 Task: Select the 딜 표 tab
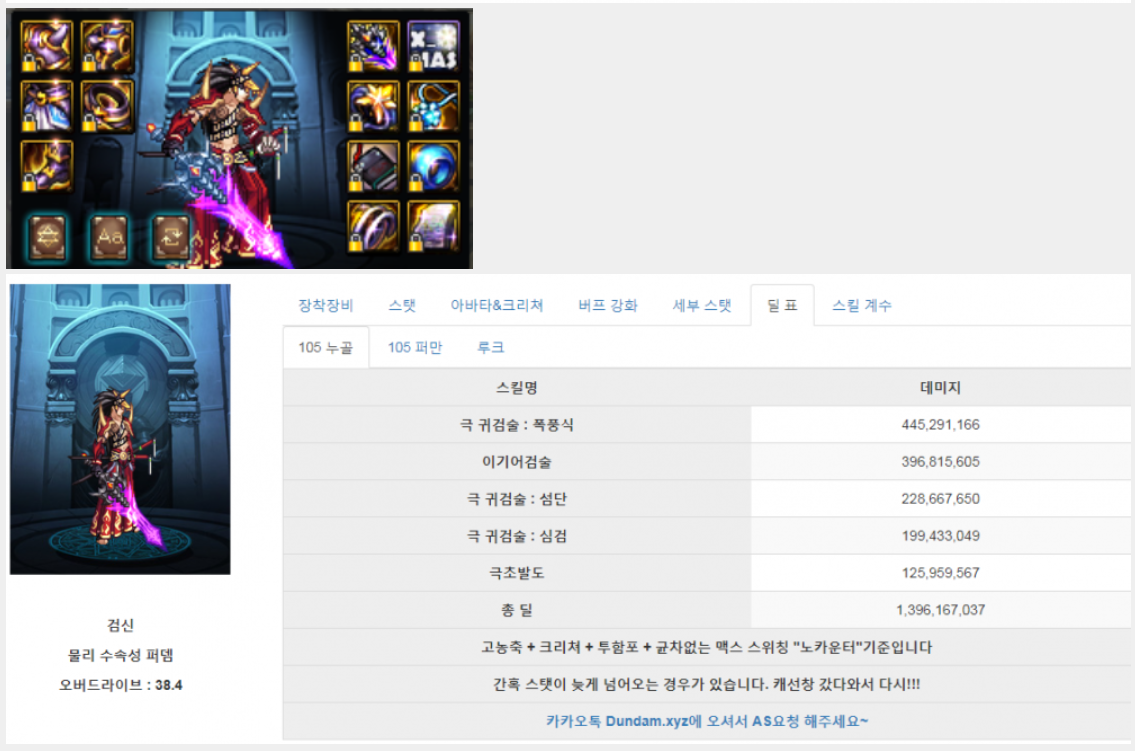(782, 305)
